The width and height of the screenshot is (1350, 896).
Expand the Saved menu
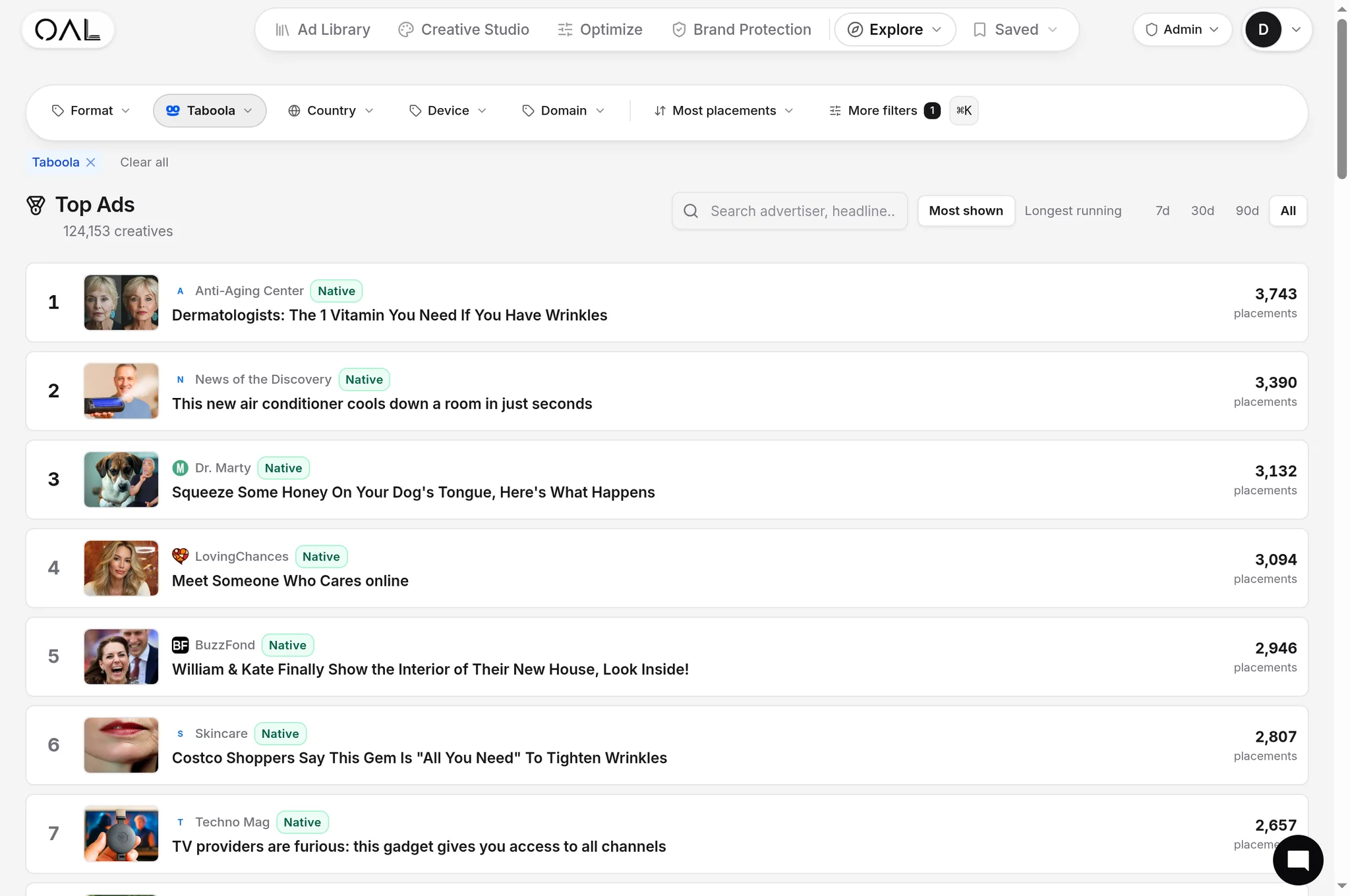coord(1015,30)
